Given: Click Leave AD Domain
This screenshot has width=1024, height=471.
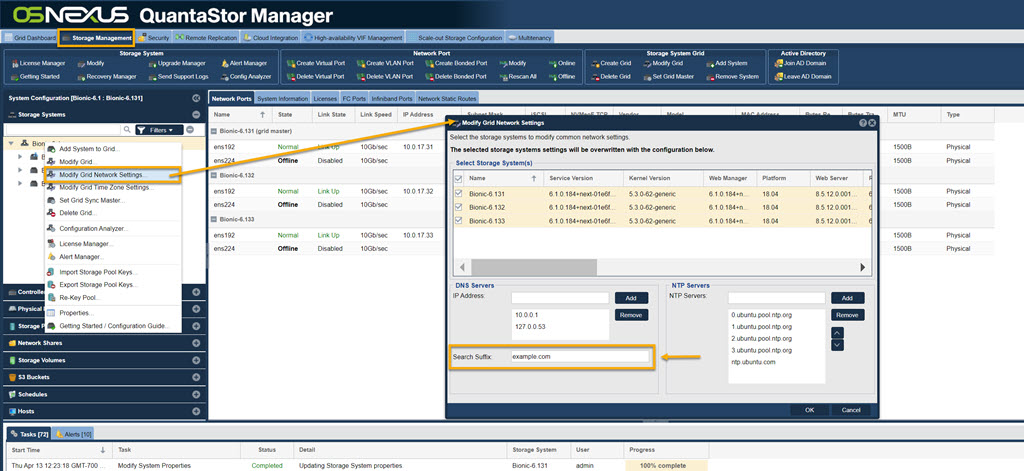Looking at the screenshot, I should click(803, 76).
